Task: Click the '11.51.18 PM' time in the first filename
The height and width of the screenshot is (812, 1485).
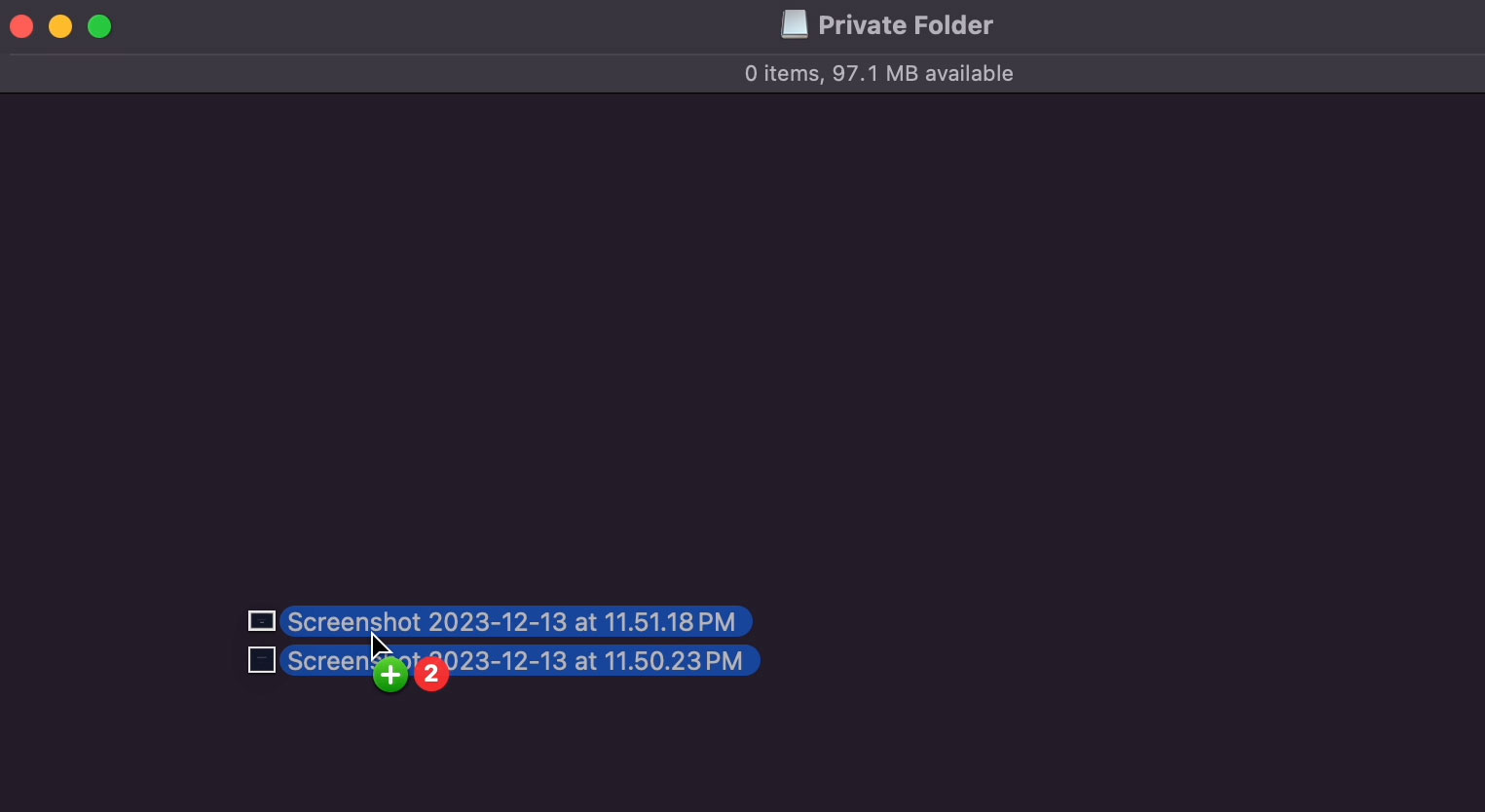Action: [x=670, y=621]
